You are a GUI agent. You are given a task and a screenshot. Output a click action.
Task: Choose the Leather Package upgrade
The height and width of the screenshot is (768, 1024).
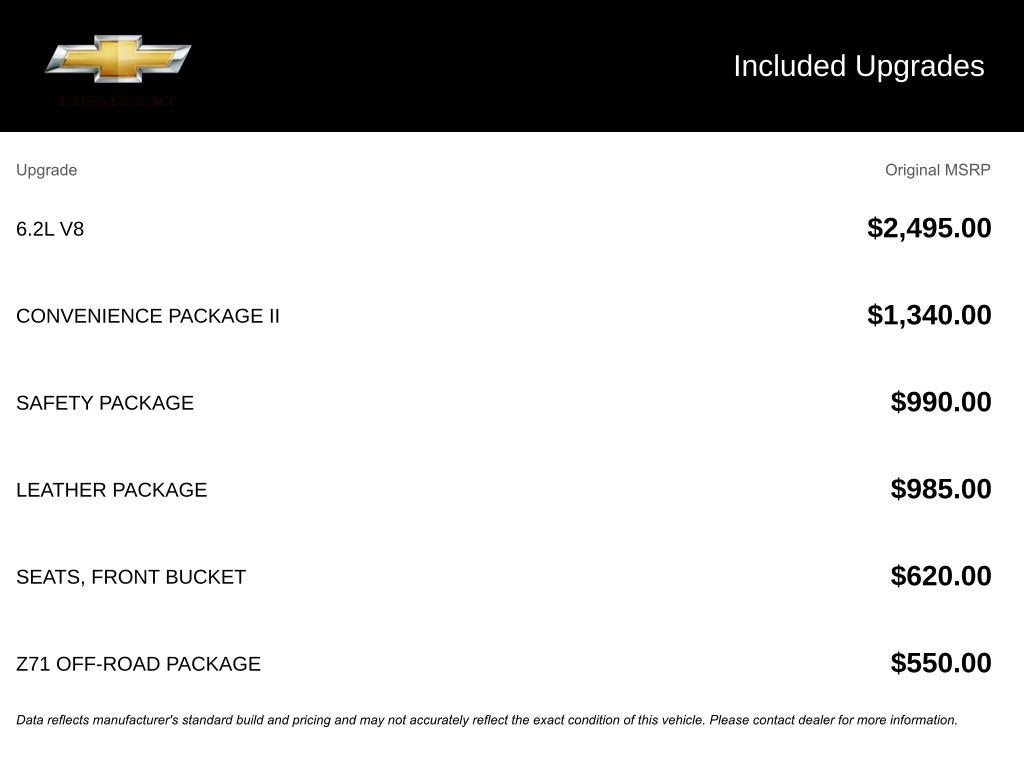[x=112, y=490]
